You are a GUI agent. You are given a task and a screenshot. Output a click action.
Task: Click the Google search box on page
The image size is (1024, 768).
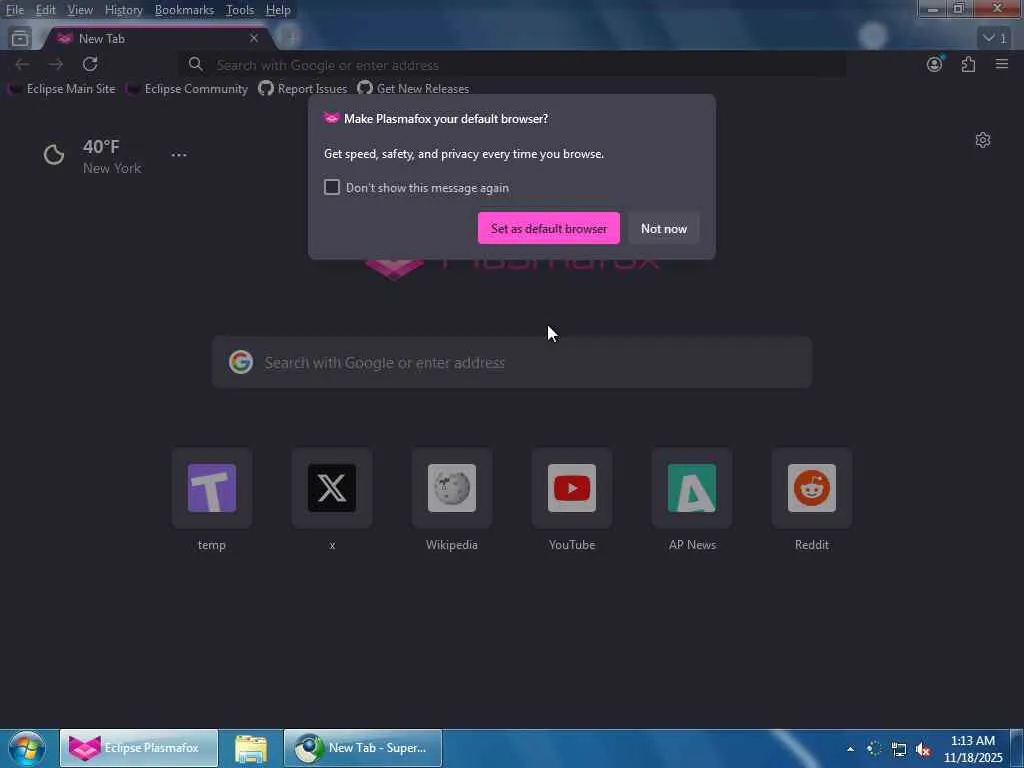(512, 362)
